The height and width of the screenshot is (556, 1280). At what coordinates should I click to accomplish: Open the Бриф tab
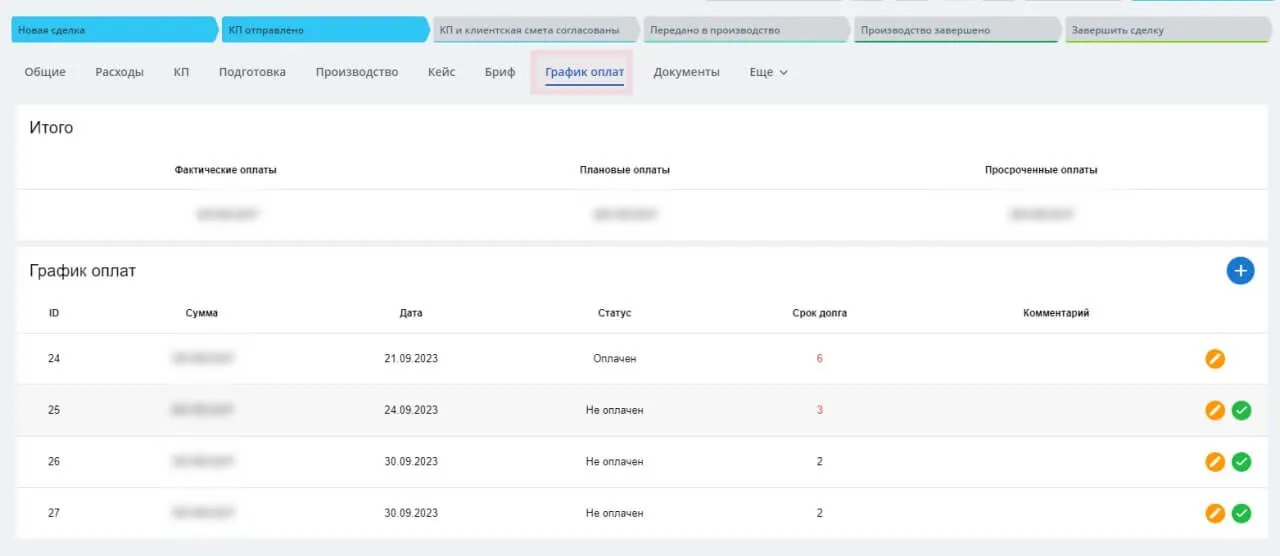(x=500, y=72)
